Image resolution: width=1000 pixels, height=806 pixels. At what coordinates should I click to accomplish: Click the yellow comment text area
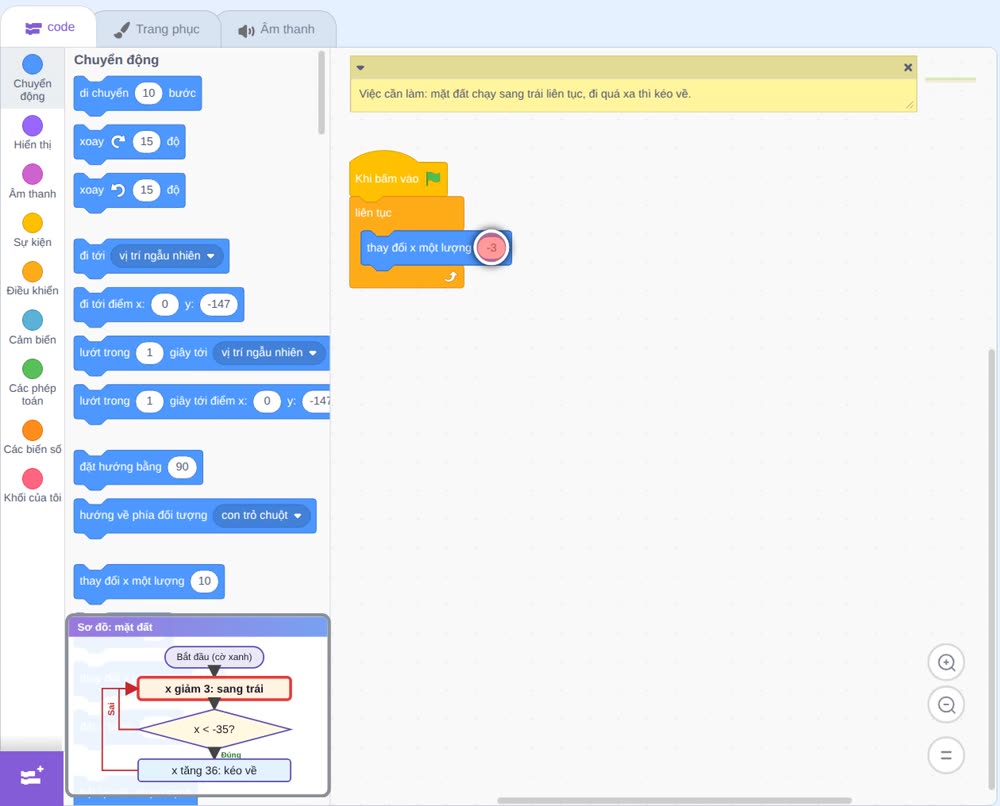[633, 95]
